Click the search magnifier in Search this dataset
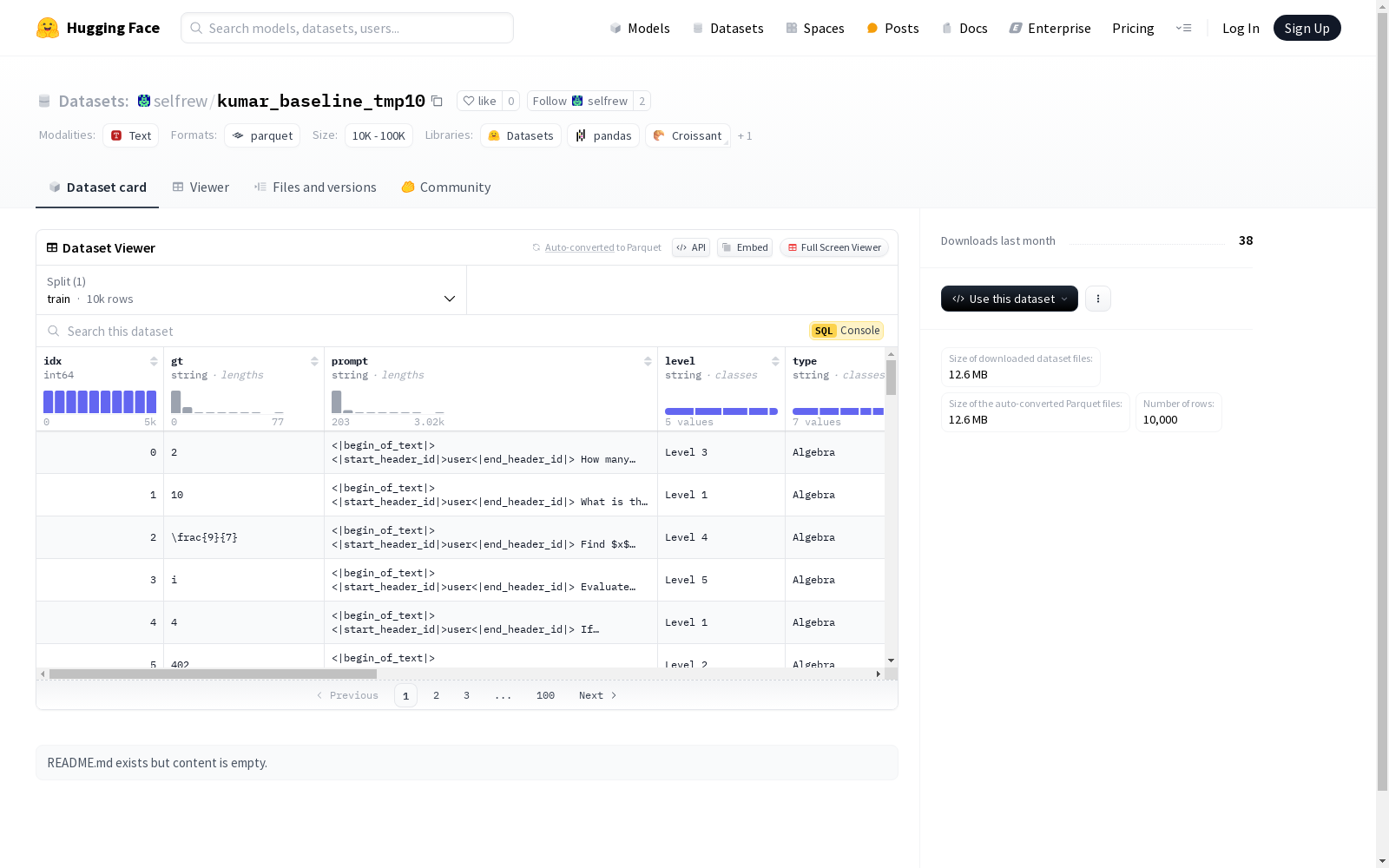This screenshot has height=868, width=1389. coord(54,332)
